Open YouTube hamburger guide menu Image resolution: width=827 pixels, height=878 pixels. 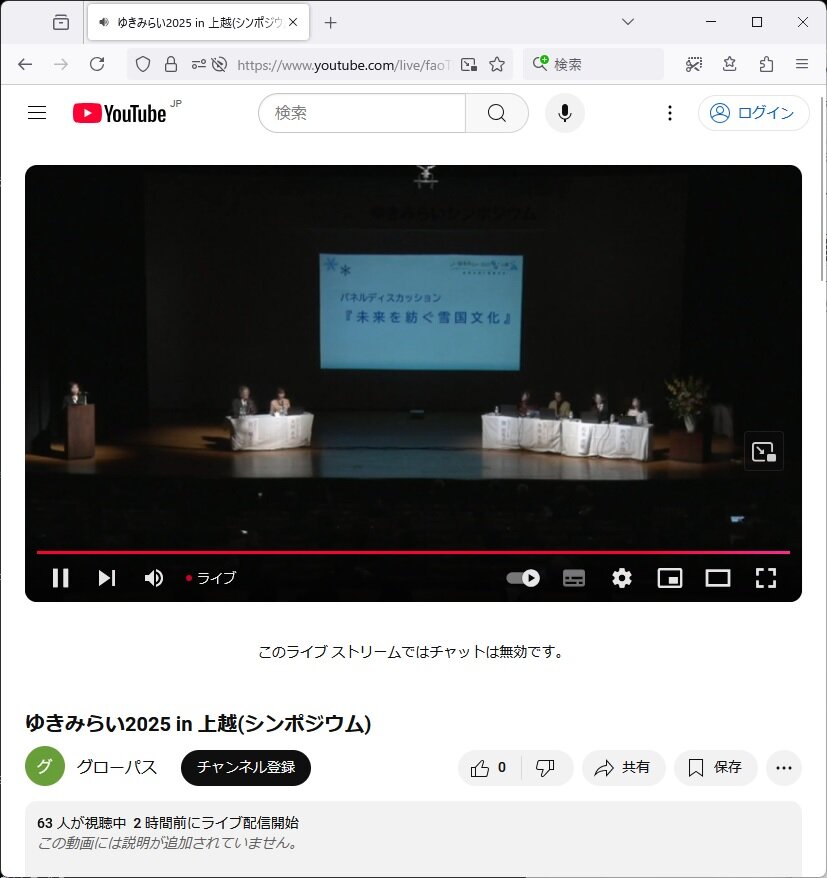point(37,113)
